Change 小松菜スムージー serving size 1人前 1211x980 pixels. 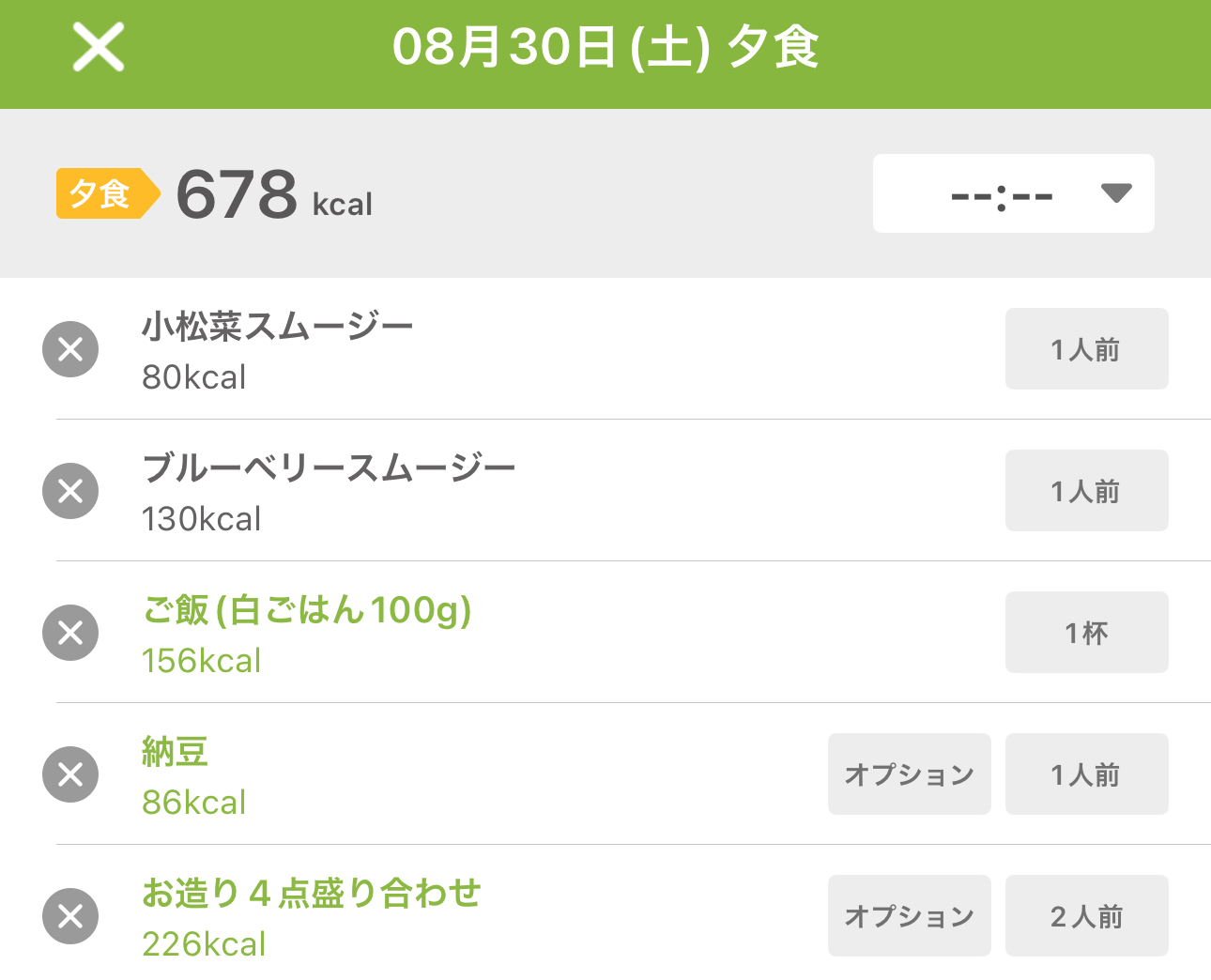point(1087,348)
